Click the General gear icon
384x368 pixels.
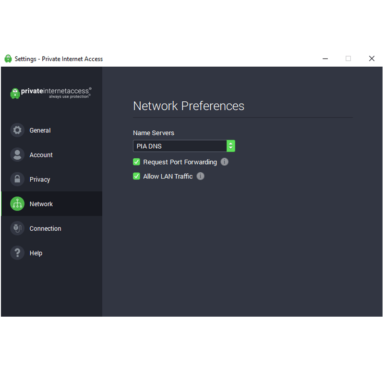click(x=17, y=130)
